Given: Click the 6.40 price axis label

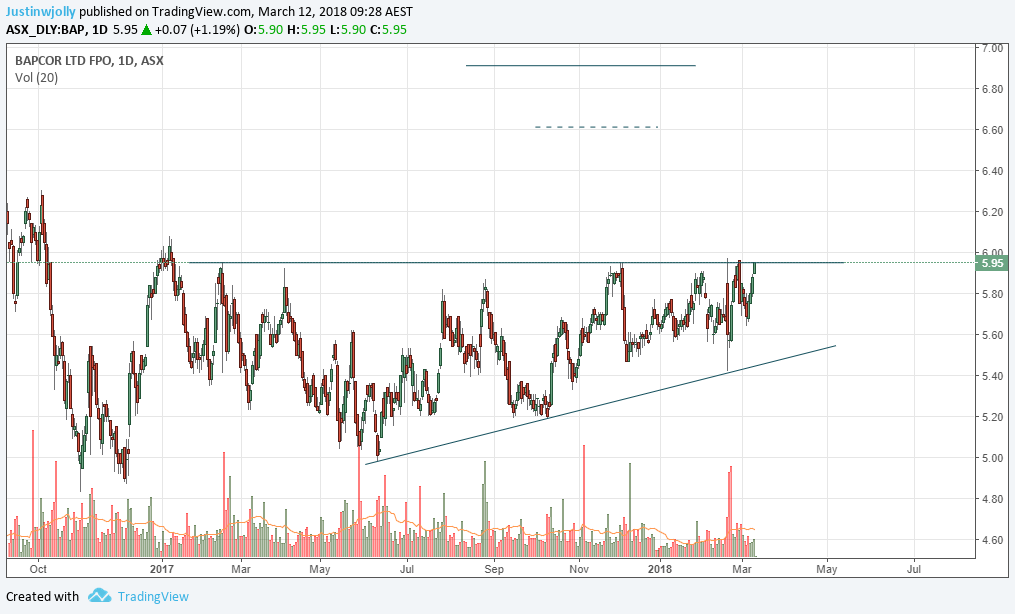Looking at the screenshot, I should click(992, 171).
